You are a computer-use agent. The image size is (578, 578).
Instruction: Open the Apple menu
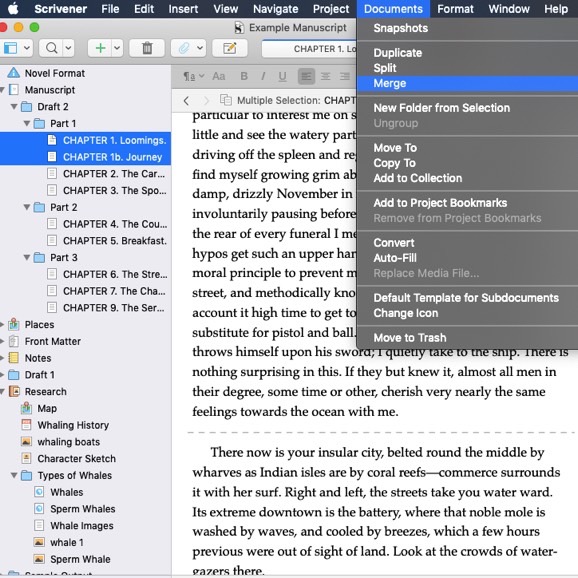coord(13,8)
